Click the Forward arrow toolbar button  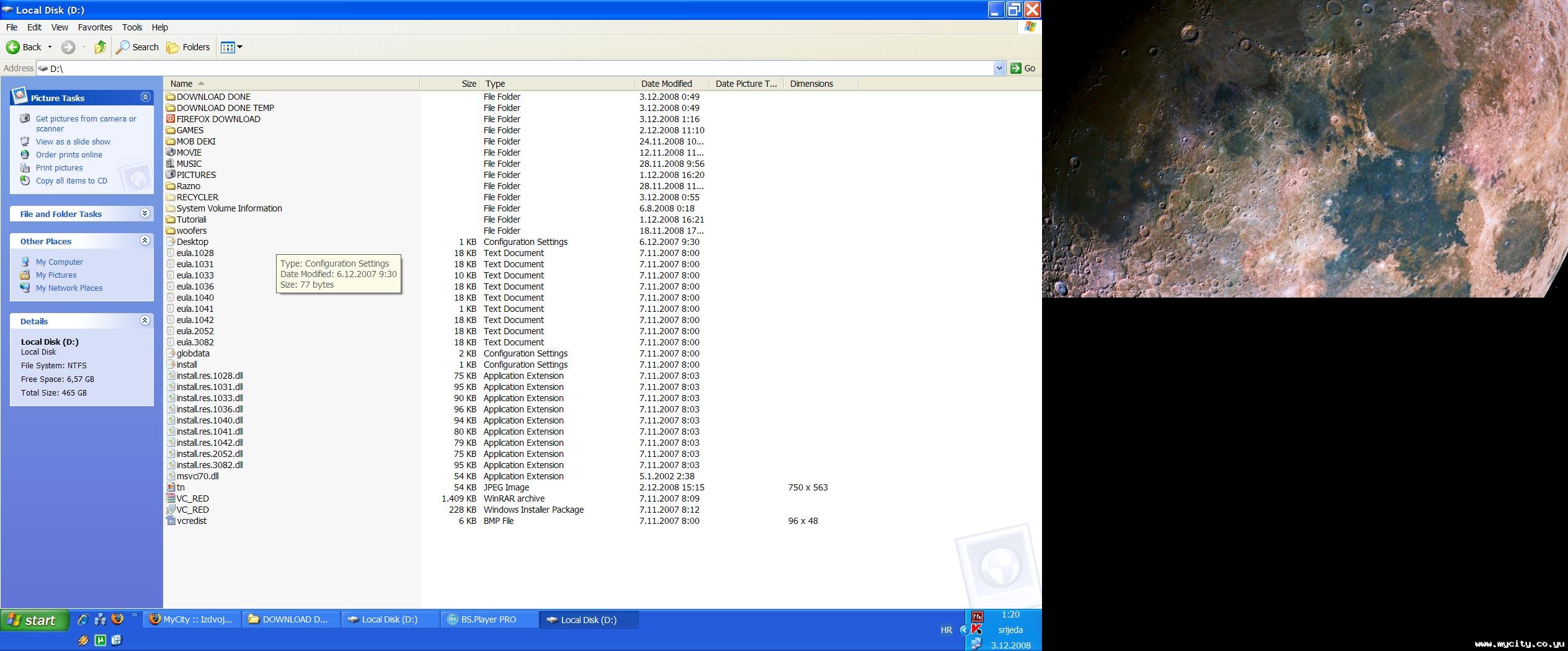(68, 47)
